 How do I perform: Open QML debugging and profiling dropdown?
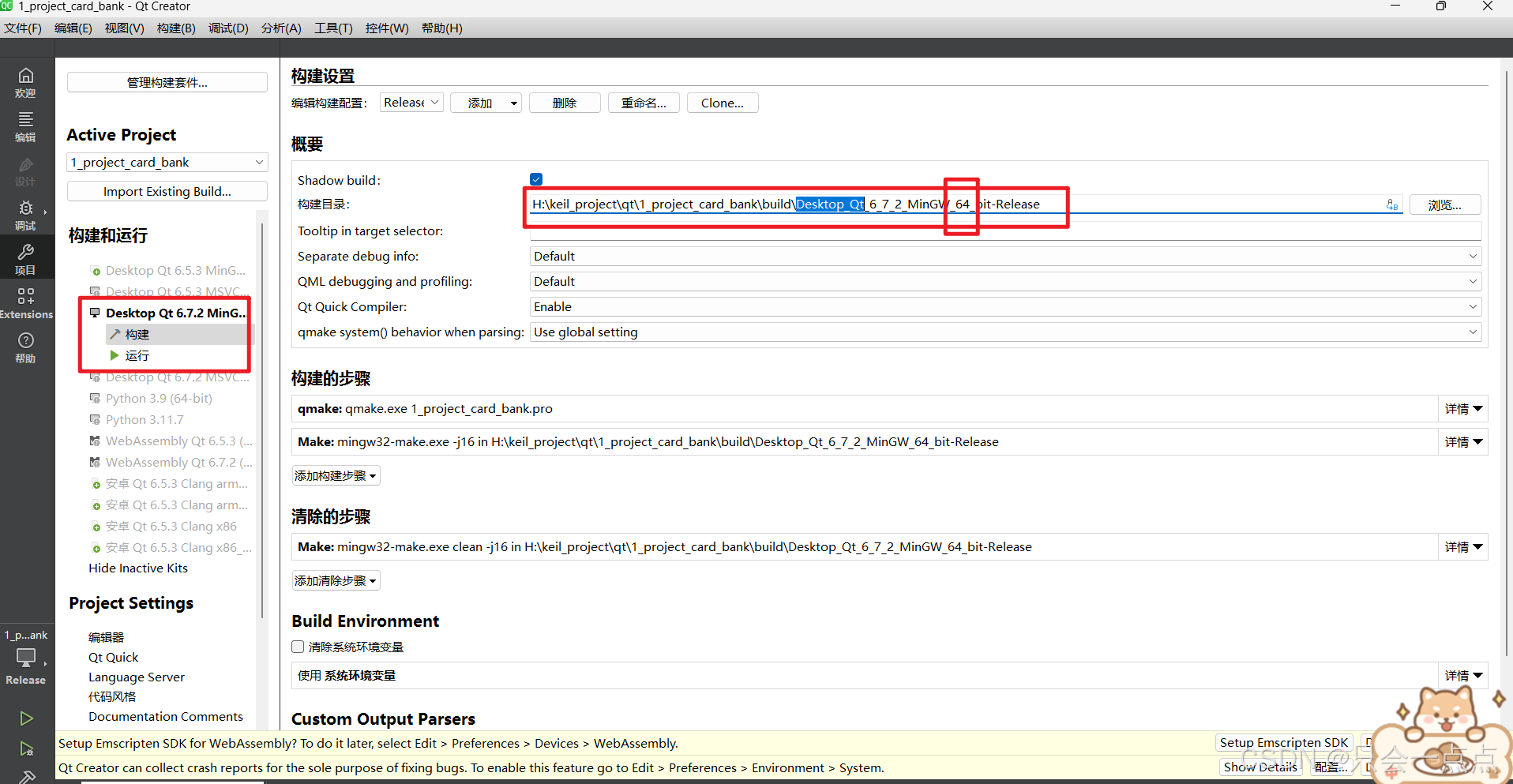(x=1005, y=281)
